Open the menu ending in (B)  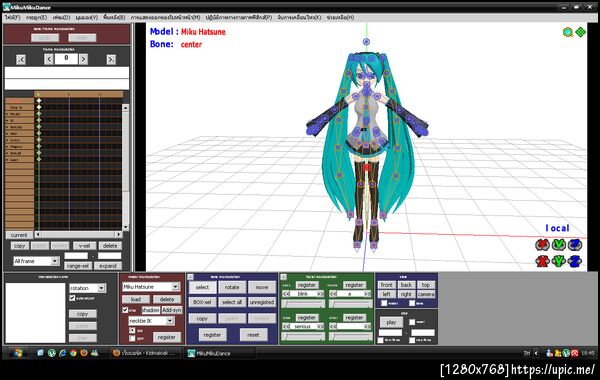click(114, 18)
